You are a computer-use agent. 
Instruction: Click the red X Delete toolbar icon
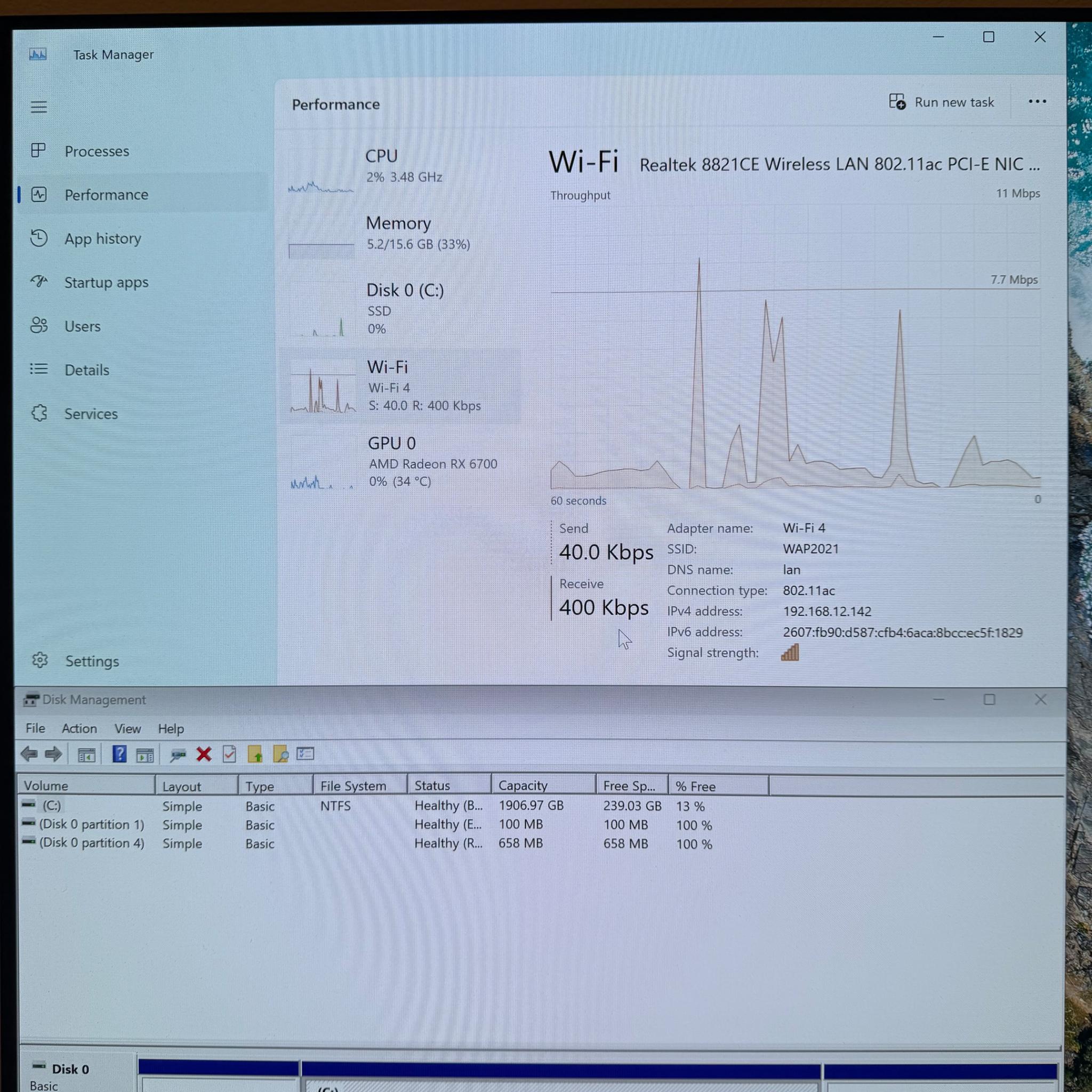[204, 754]
